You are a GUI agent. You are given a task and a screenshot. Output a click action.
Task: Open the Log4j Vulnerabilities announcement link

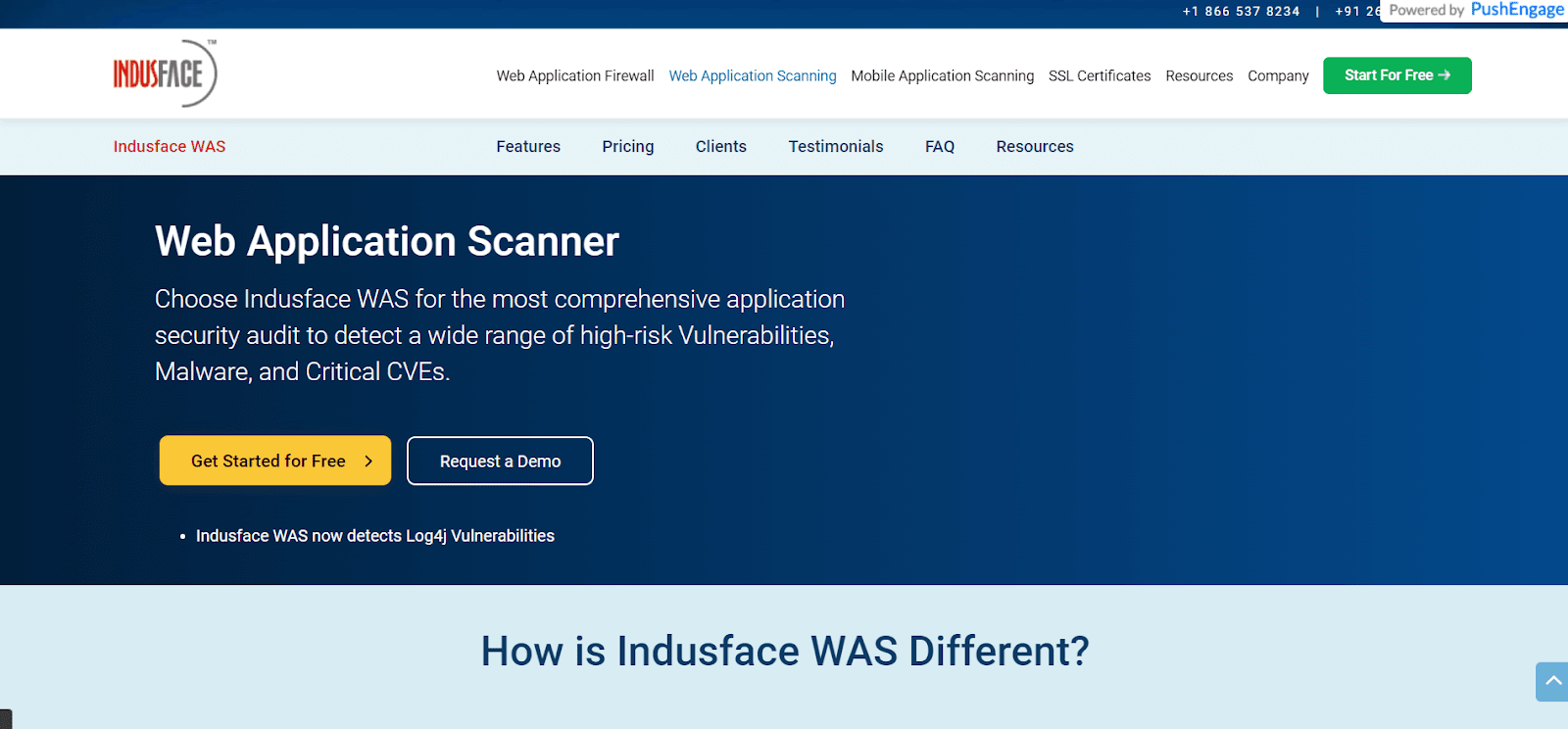(x=375, y=536)
